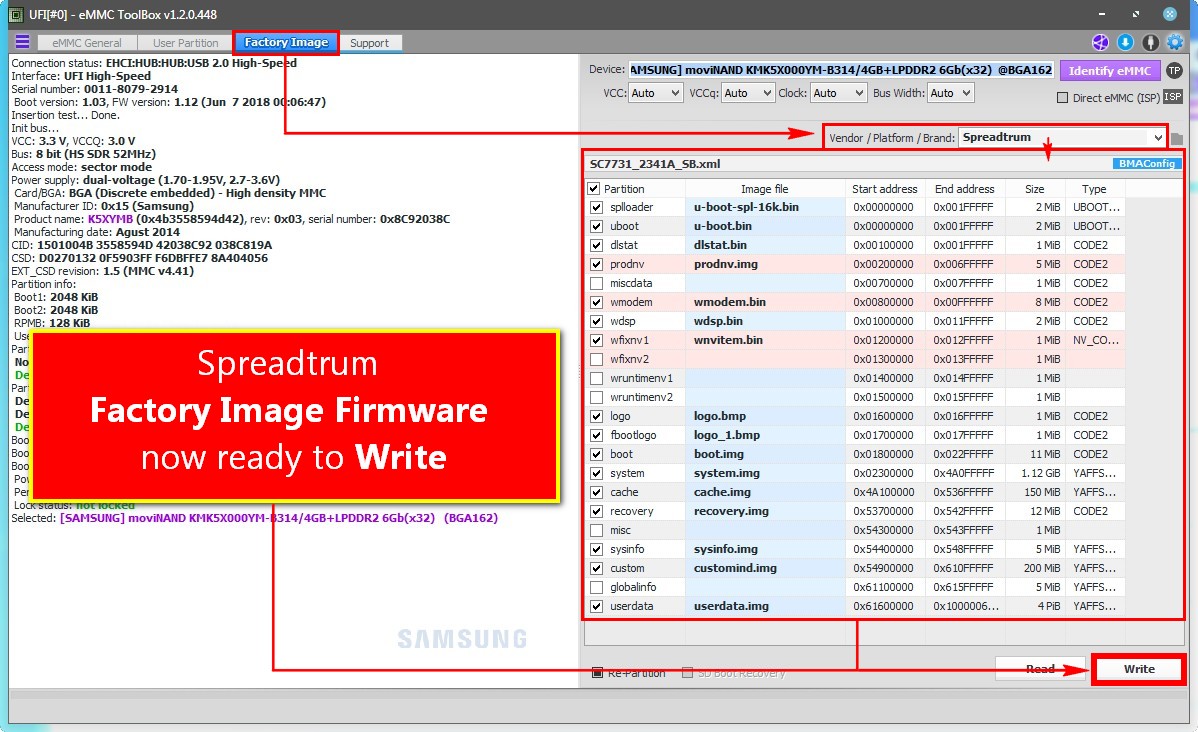Select the cache.img image file cell
The image size is (1198, 732).
click(765, 492)
